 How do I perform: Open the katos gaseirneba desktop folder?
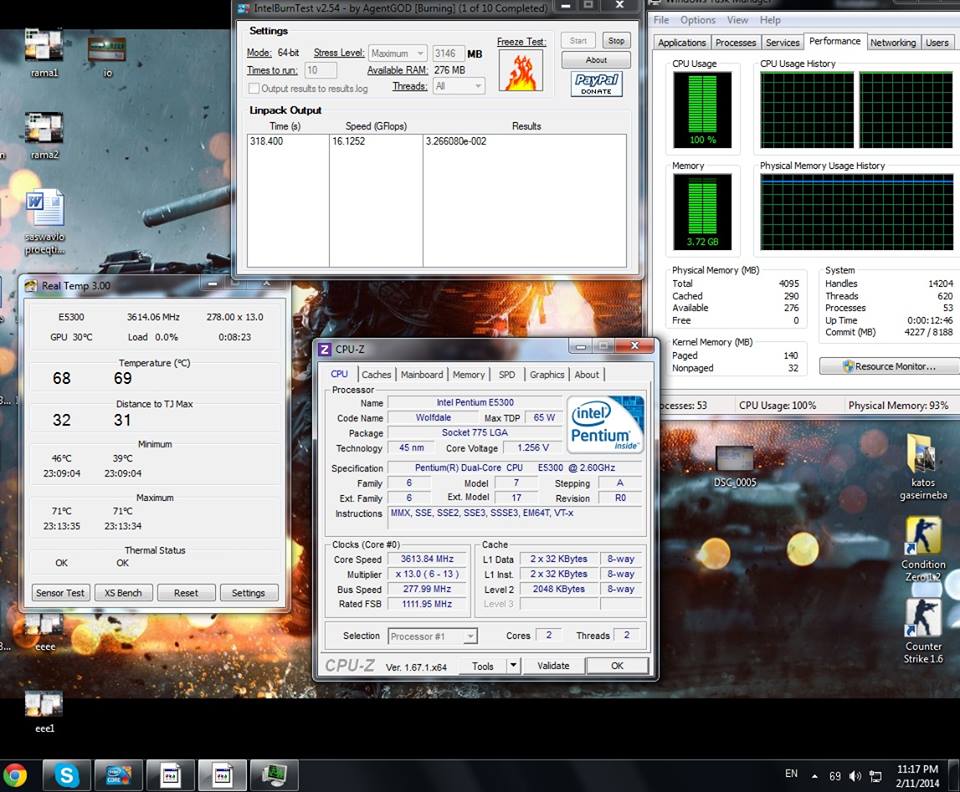pos(921,455)
